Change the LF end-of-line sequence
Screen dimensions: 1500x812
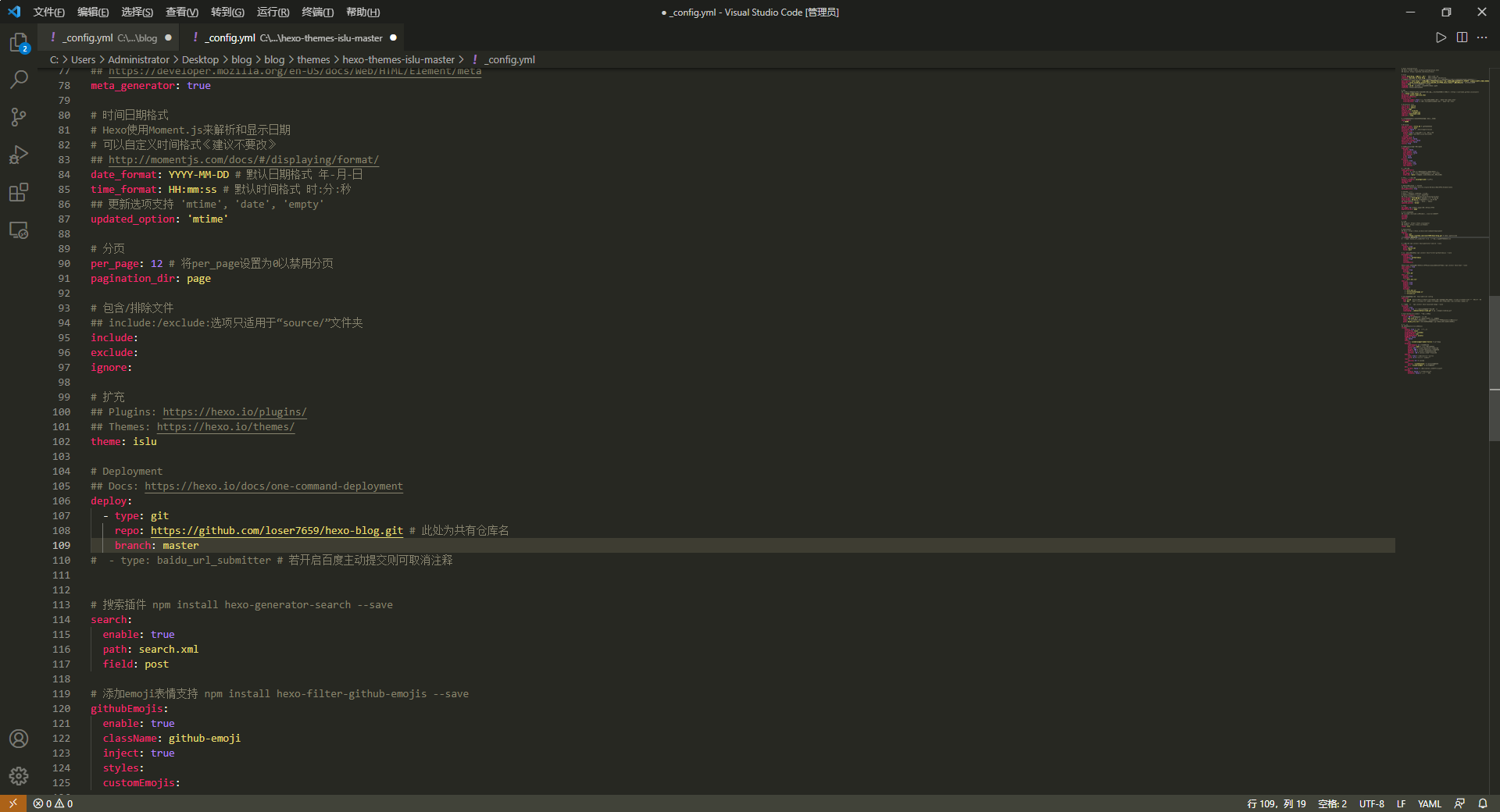tap(1401, 803)
